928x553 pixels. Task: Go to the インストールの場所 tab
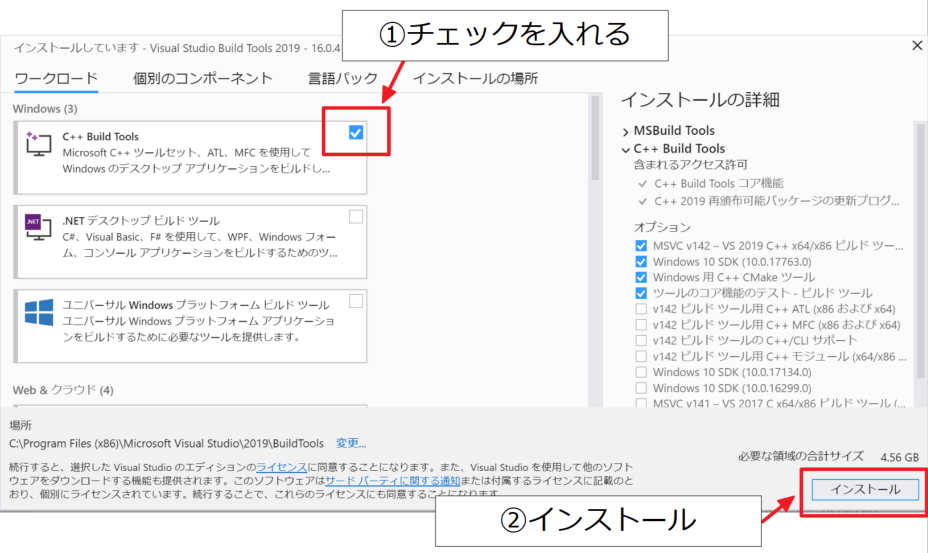tap(475, 78)
